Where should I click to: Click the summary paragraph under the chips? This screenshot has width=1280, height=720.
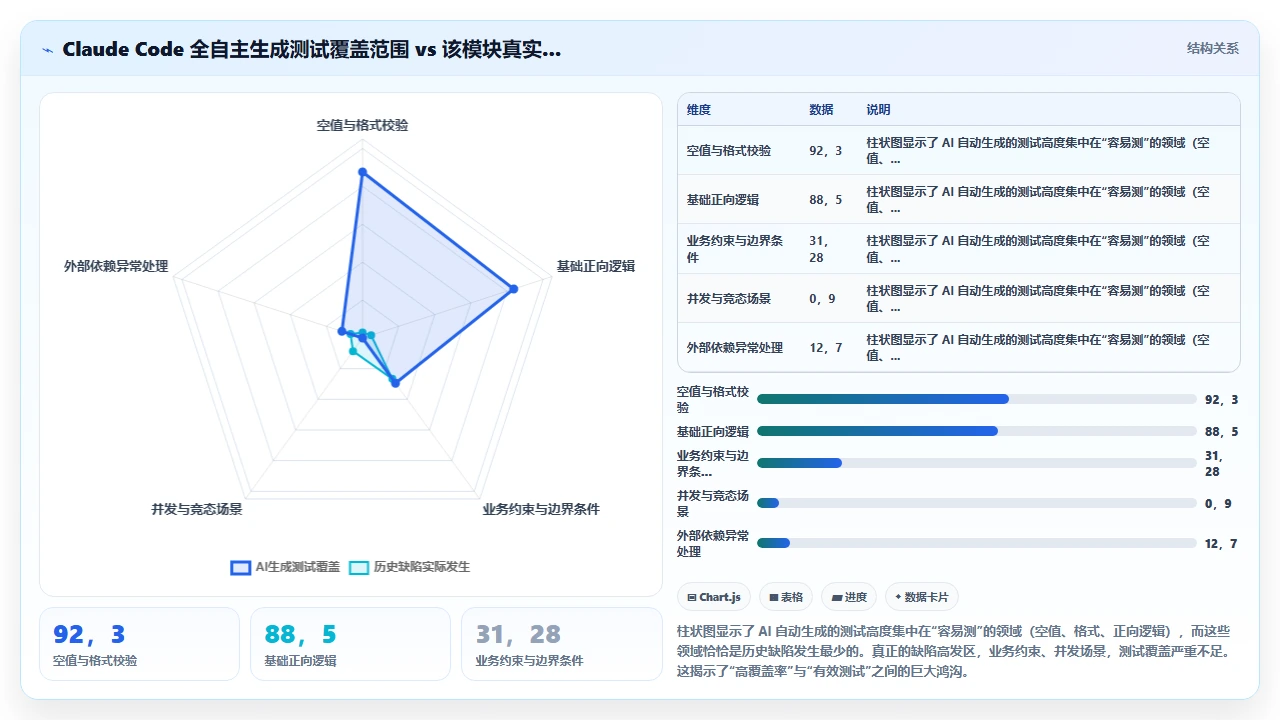tap(958, 651)
